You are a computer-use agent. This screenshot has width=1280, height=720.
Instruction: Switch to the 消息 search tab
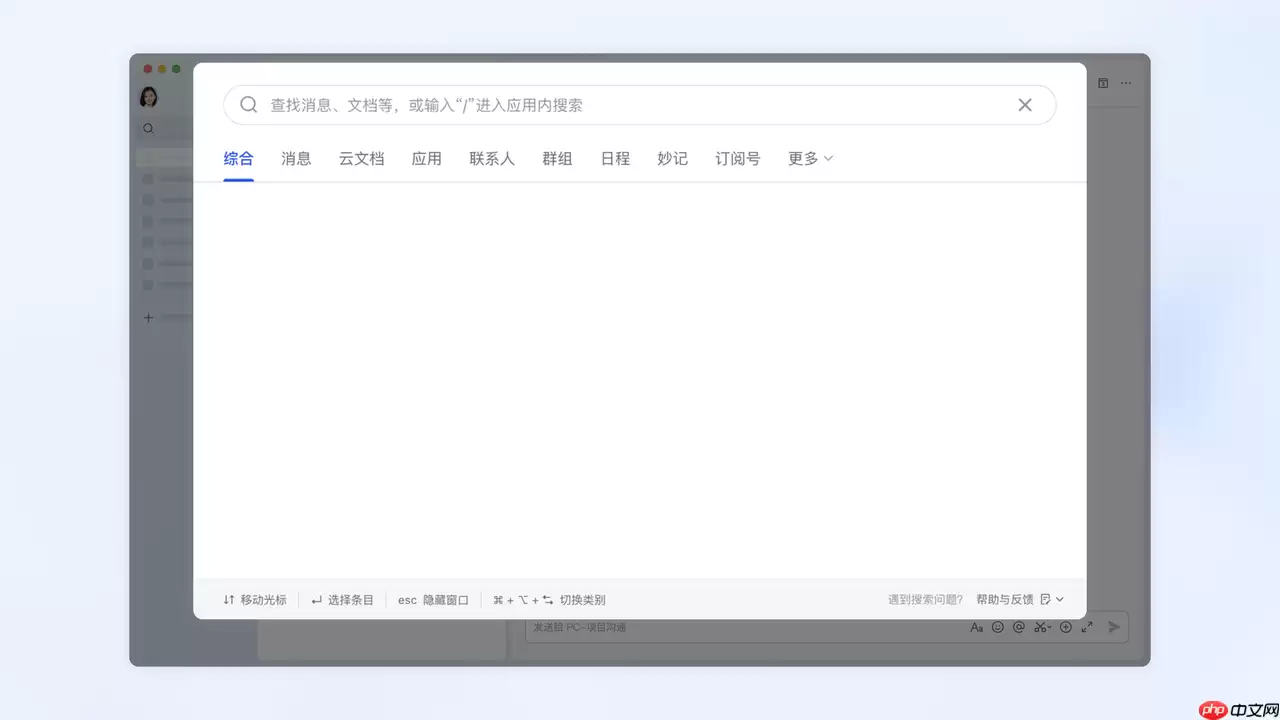tap(296, 158)
